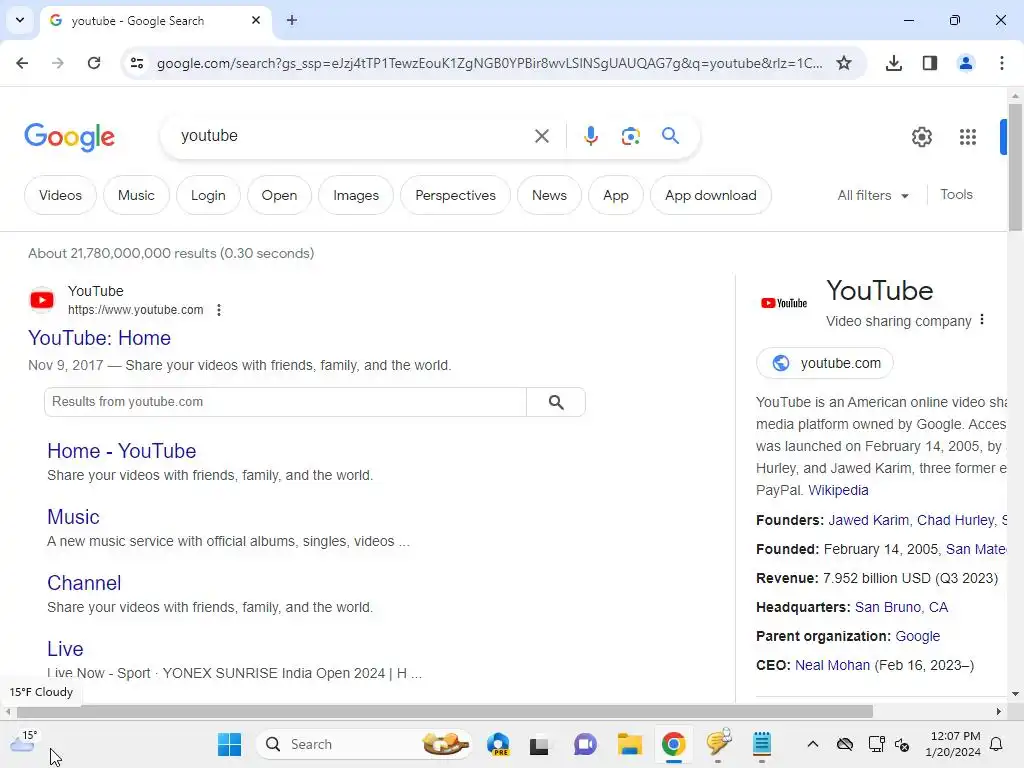This screenshot has height=768, width=1024.
Task: Search by image with Google Lens icon
Action: click(x=630, y=136)
